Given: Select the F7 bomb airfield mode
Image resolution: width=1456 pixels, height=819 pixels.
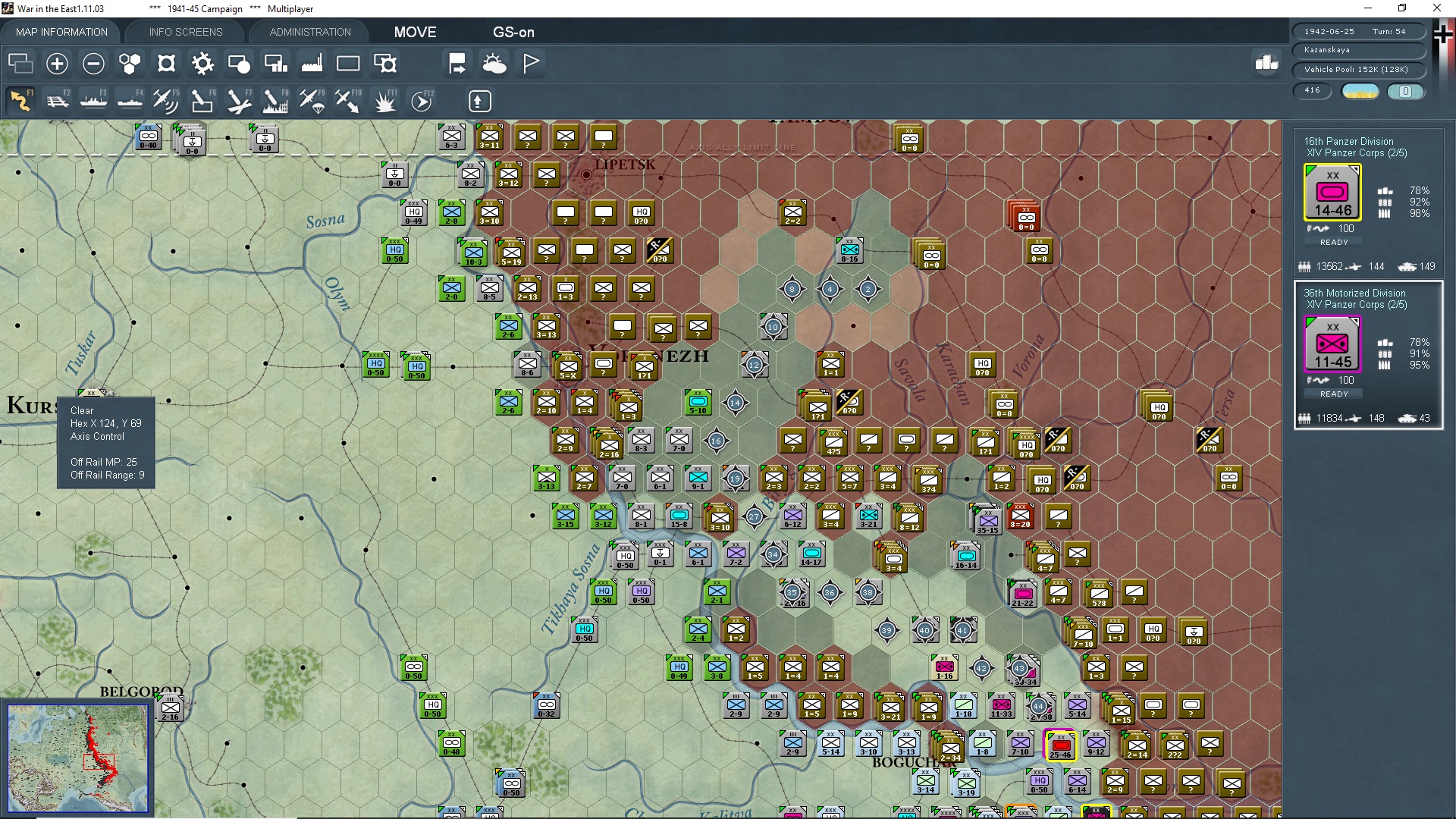Looking at the screenshot, I should pyautogui.click(x=239, y=101).
